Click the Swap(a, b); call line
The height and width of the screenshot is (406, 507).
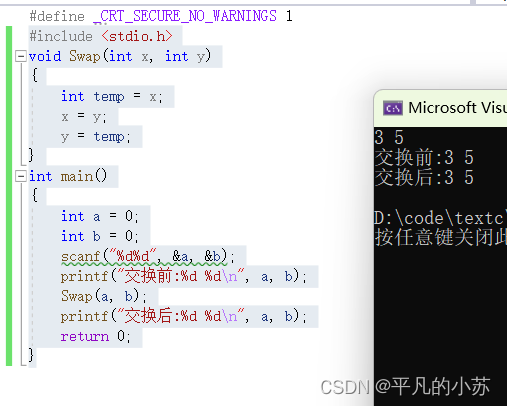click(103, 296)
